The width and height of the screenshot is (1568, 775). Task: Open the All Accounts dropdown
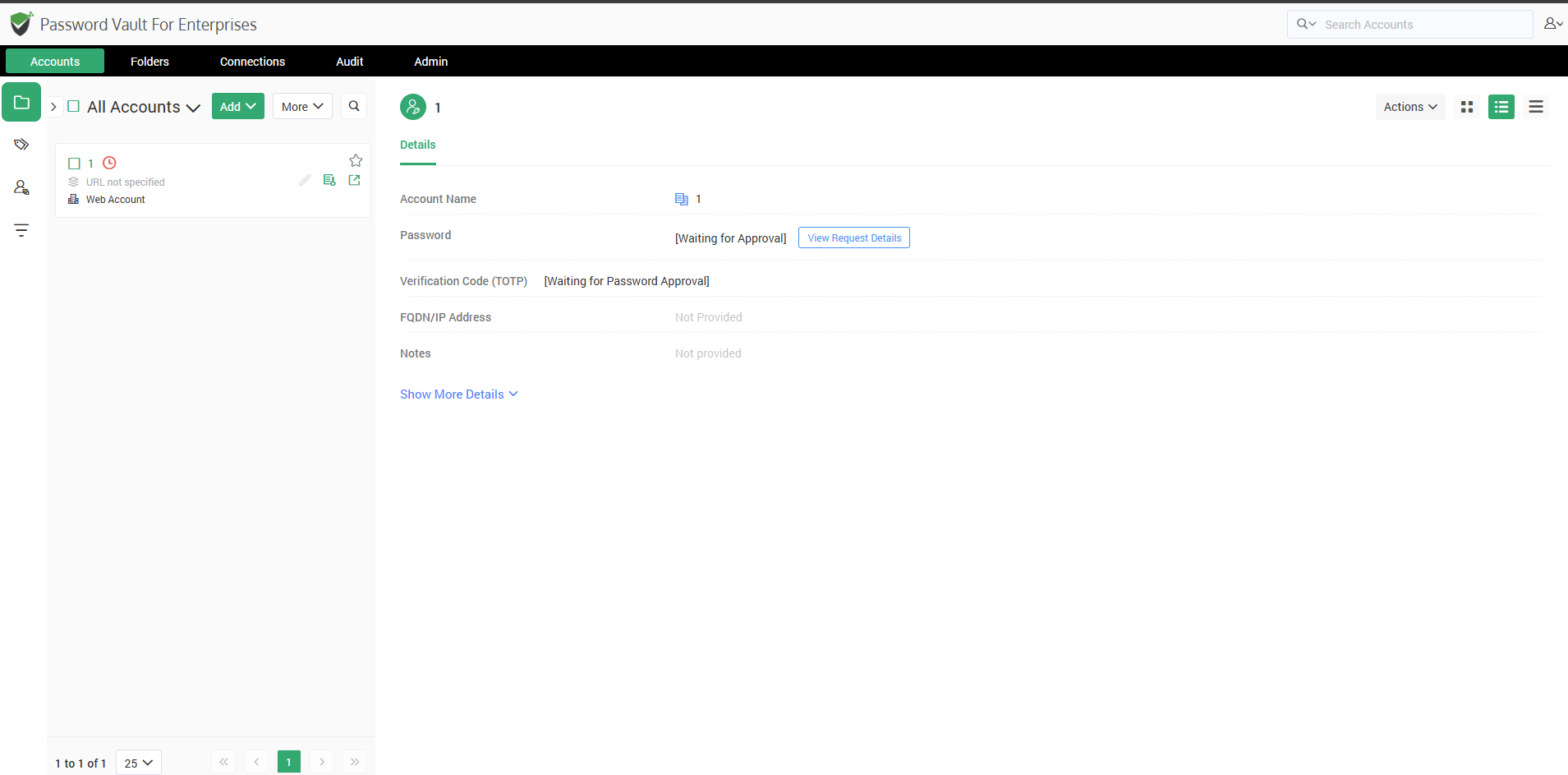[x=144, y=107]
